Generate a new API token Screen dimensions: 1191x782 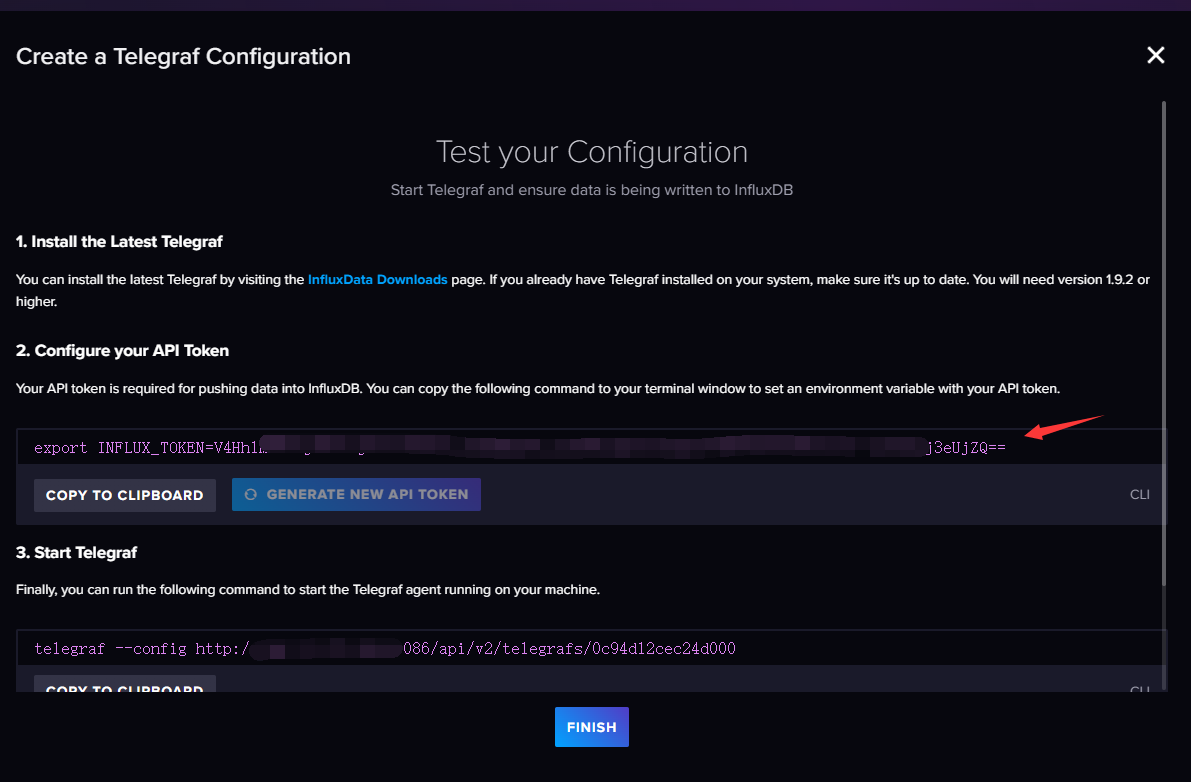[x=356, y=494]
